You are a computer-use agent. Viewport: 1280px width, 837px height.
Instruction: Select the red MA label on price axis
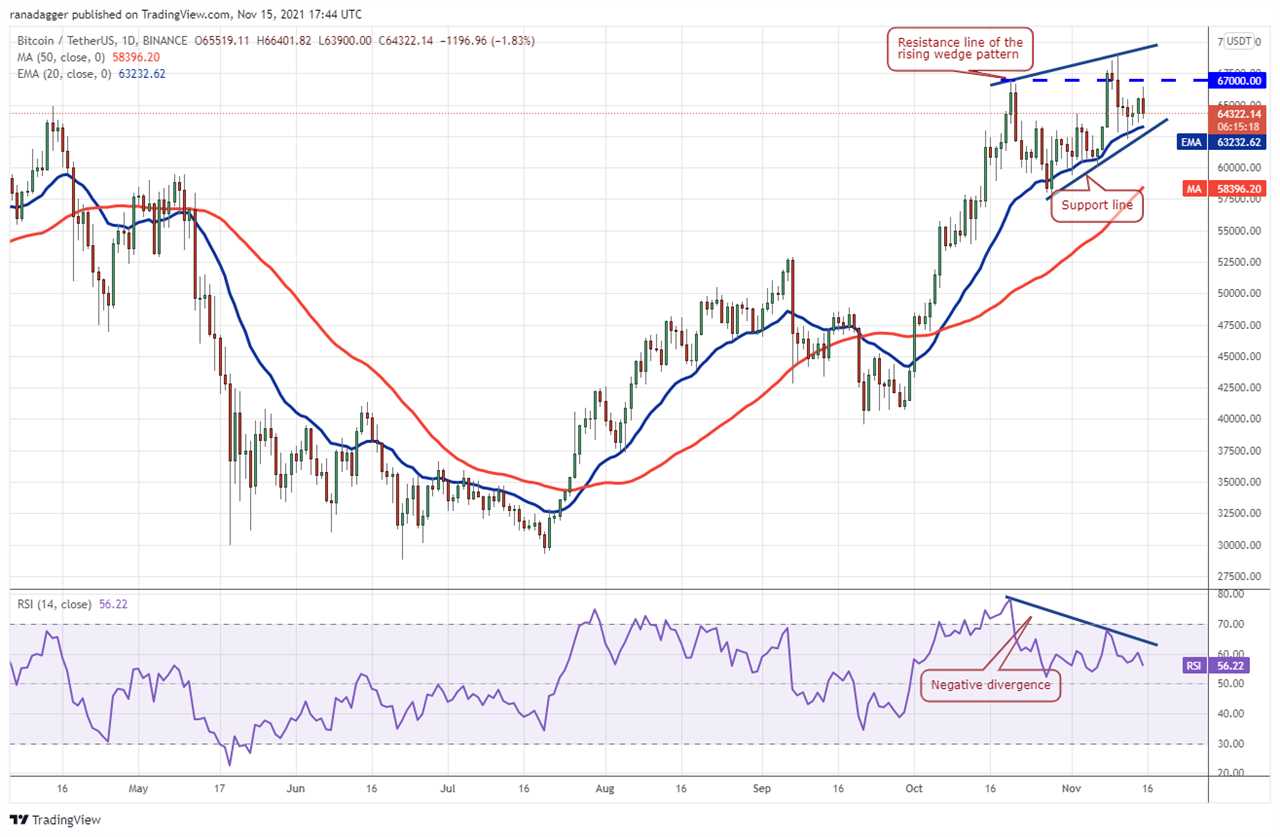[x=1195, y=187]
